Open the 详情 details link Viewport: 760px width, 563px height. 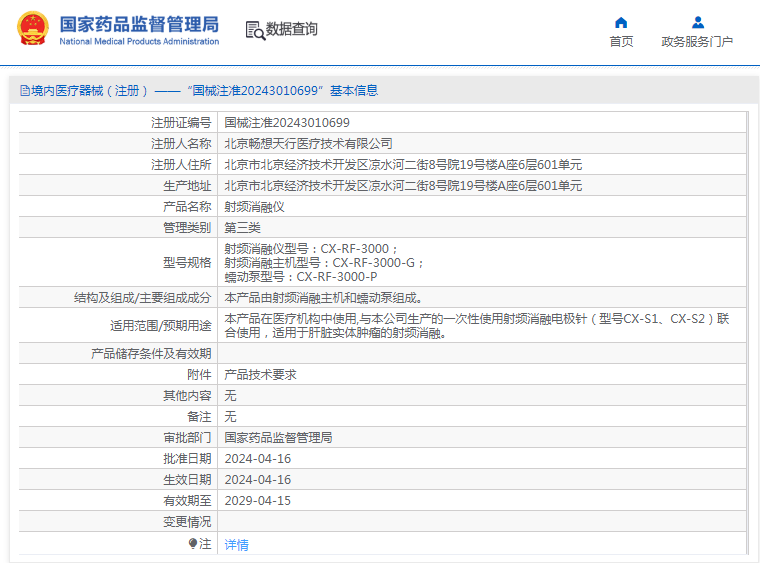point(237,545)
